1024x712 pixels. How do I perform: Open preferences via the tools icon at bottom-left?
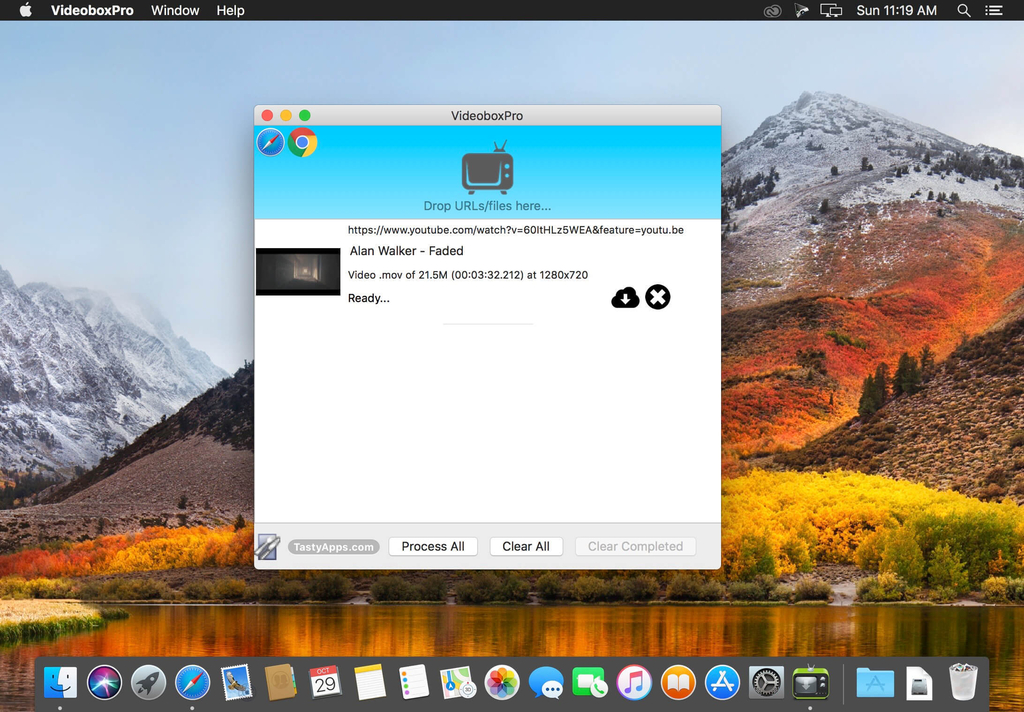click(268, 547)
